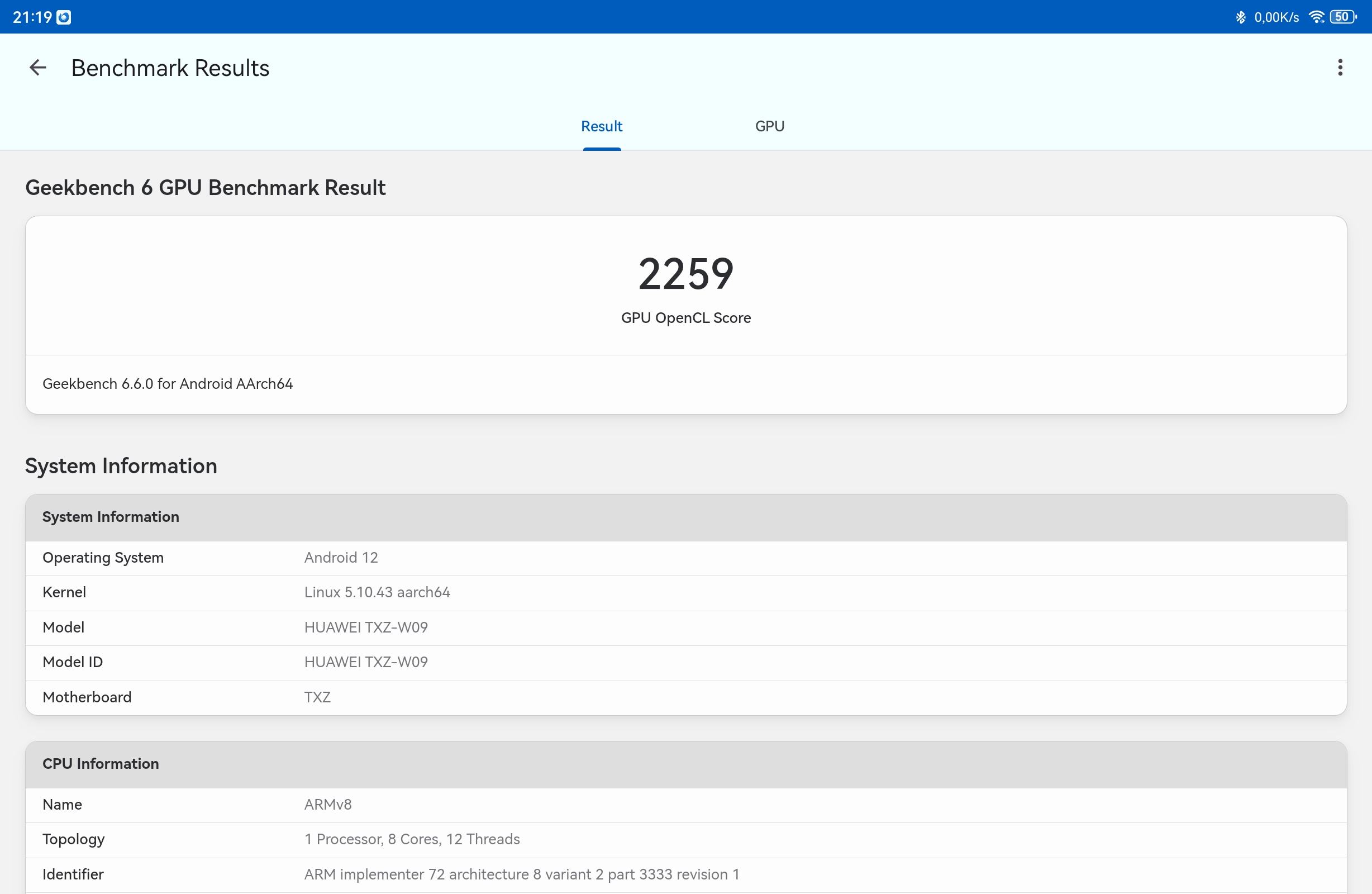Switch to the GPU tab
The height and width of the screenshot is (894, 1372).
[x=770, y=126]
